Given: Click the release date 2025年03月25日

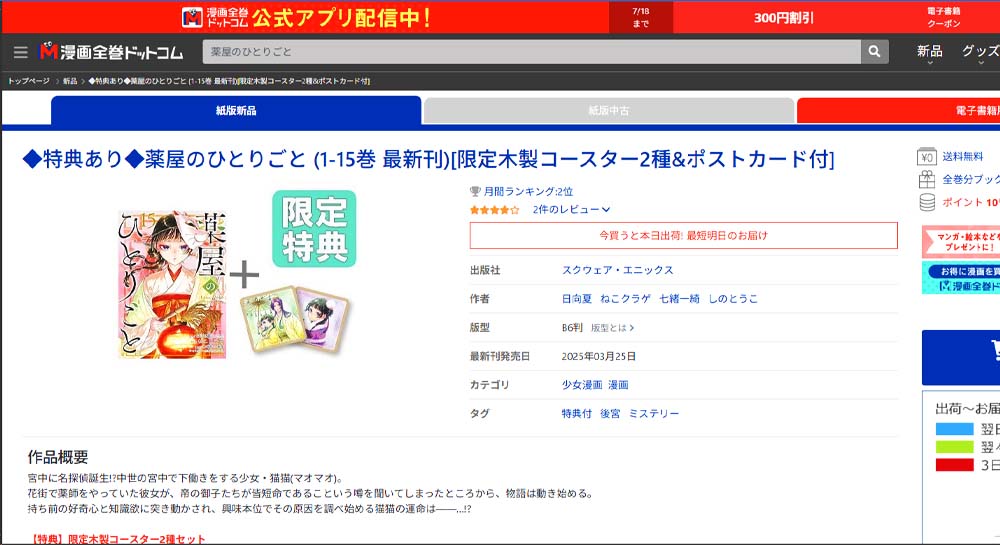Looking at the screenshot, I should [598, 357].
